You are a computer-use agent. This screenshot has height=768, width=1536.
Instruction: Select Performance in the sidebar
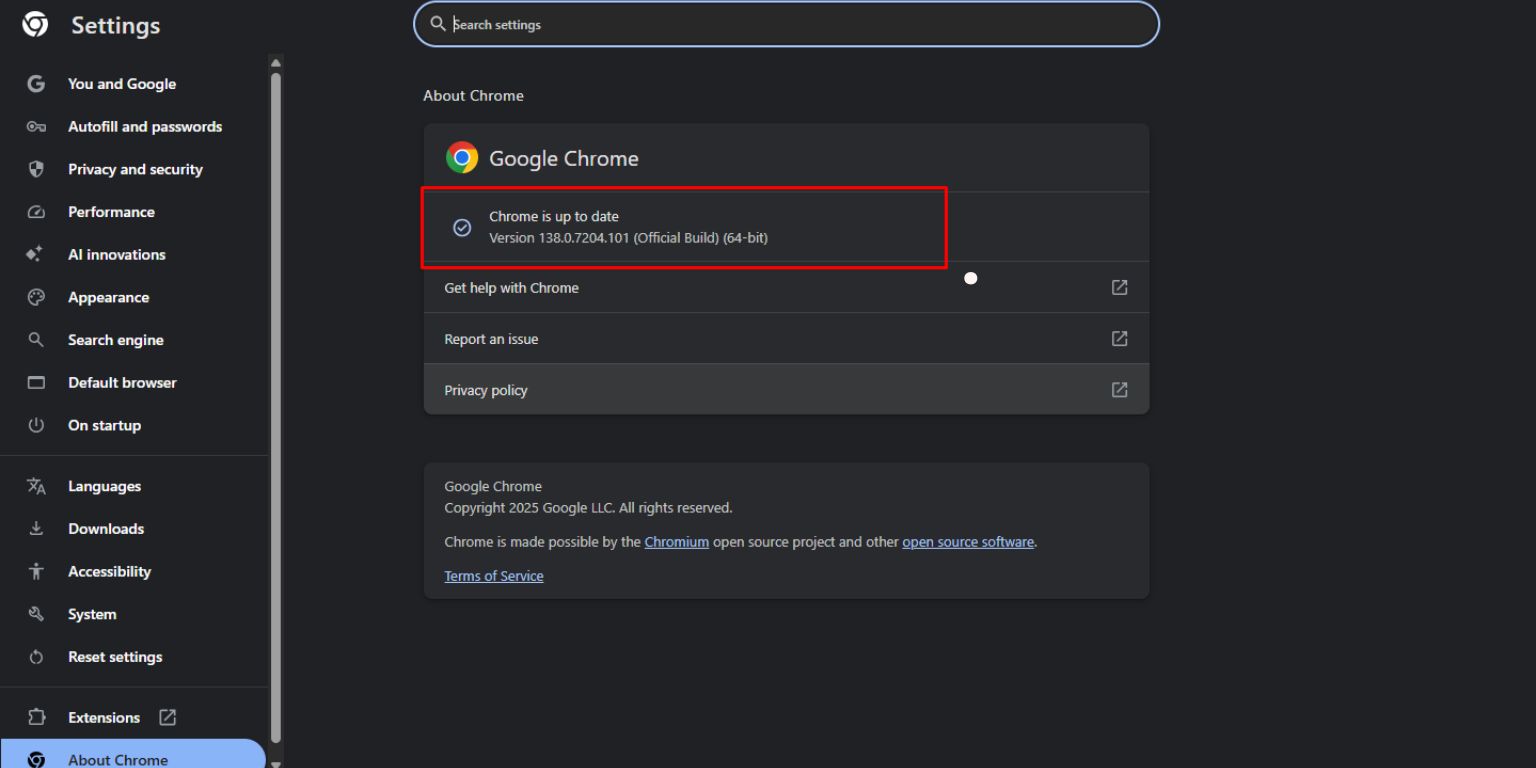coord(134,212)
